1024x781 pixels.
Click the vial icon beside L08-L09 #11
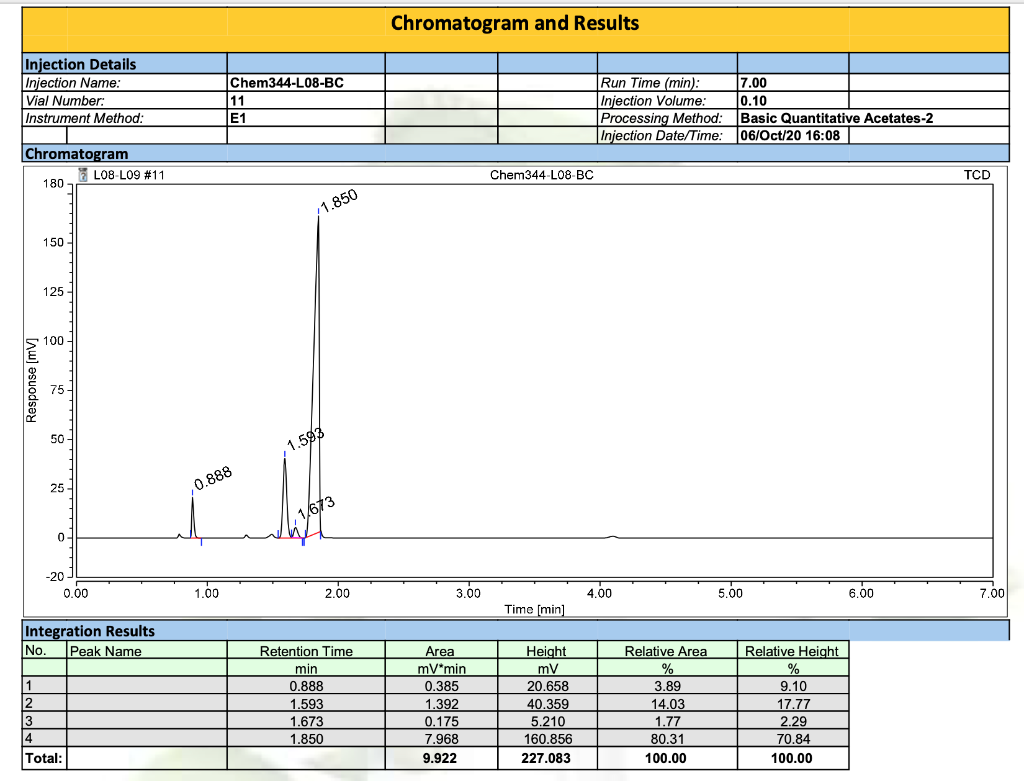83,175
